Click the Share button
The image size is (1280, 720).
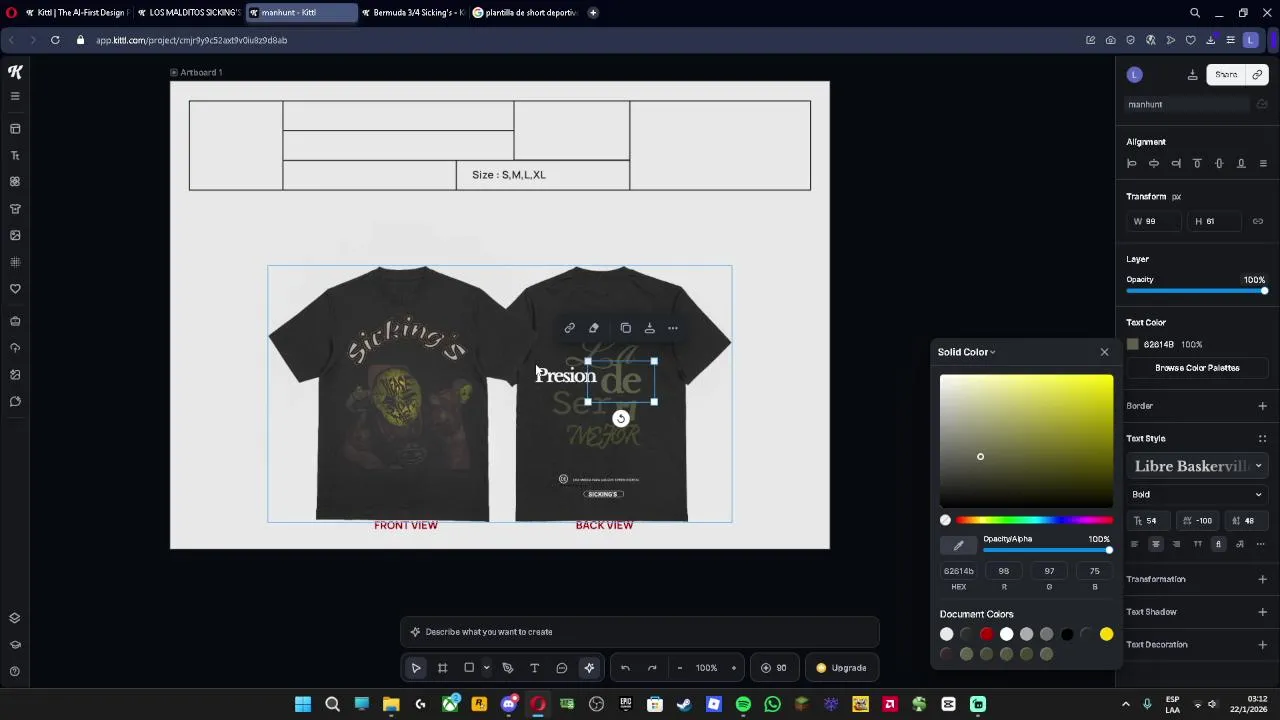[x=1226, y=75]
